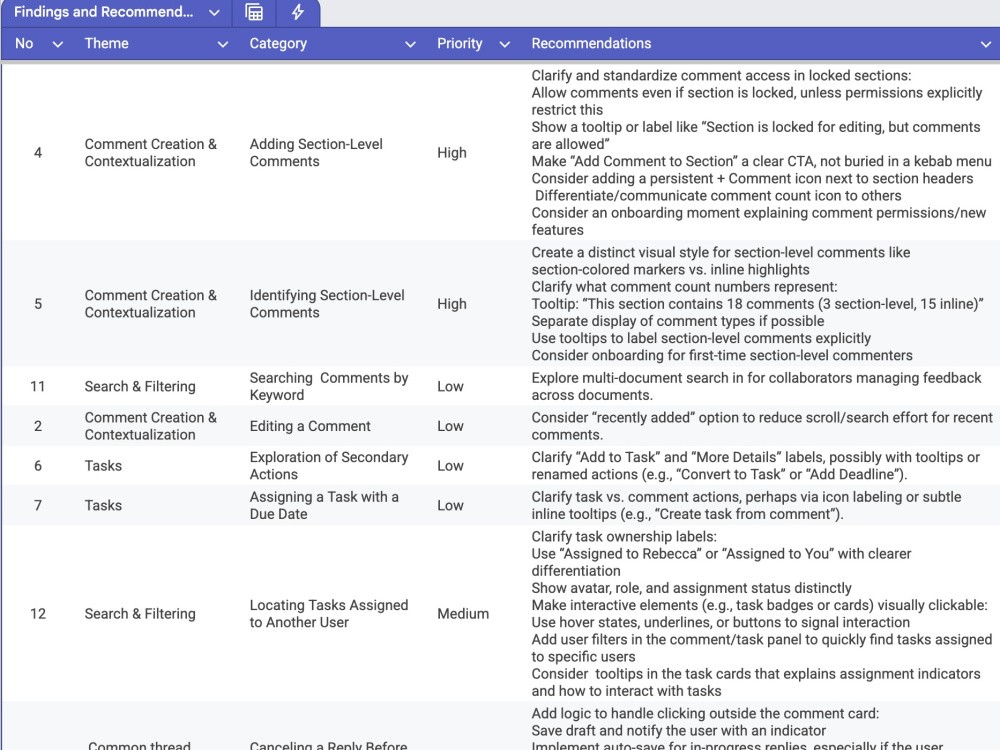Screen dimensions: 1000x750
Task: Click the lightning bolt actions icon
Action: [x=298, y=12]
